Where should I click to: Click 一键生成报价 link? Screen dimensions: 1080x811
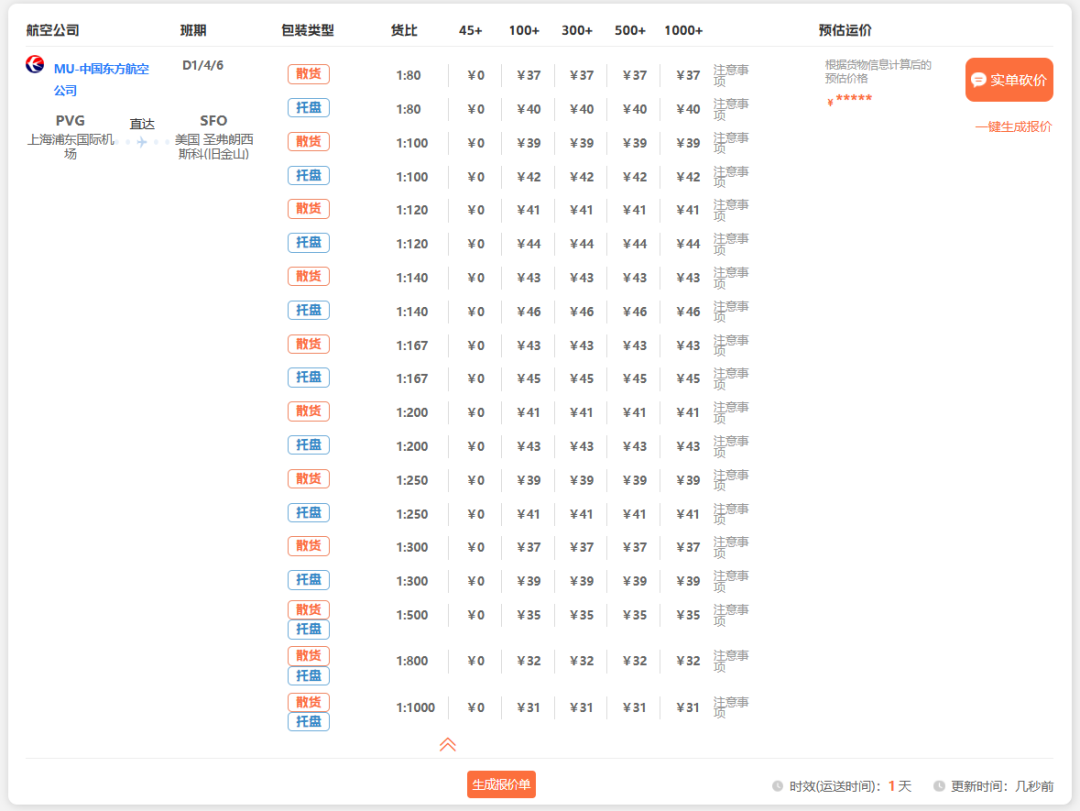[1013, 127]
